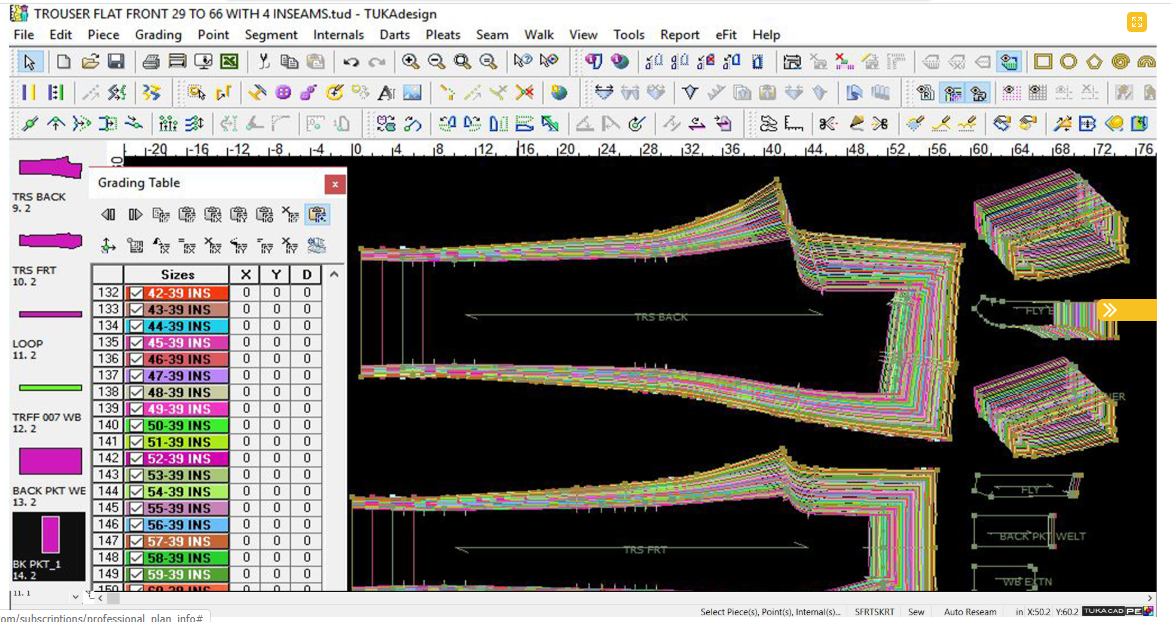The height and width of the screenshot is (622, 1171).
Task: Expand the yellow side panel chevron
Action: point(1109,310)
